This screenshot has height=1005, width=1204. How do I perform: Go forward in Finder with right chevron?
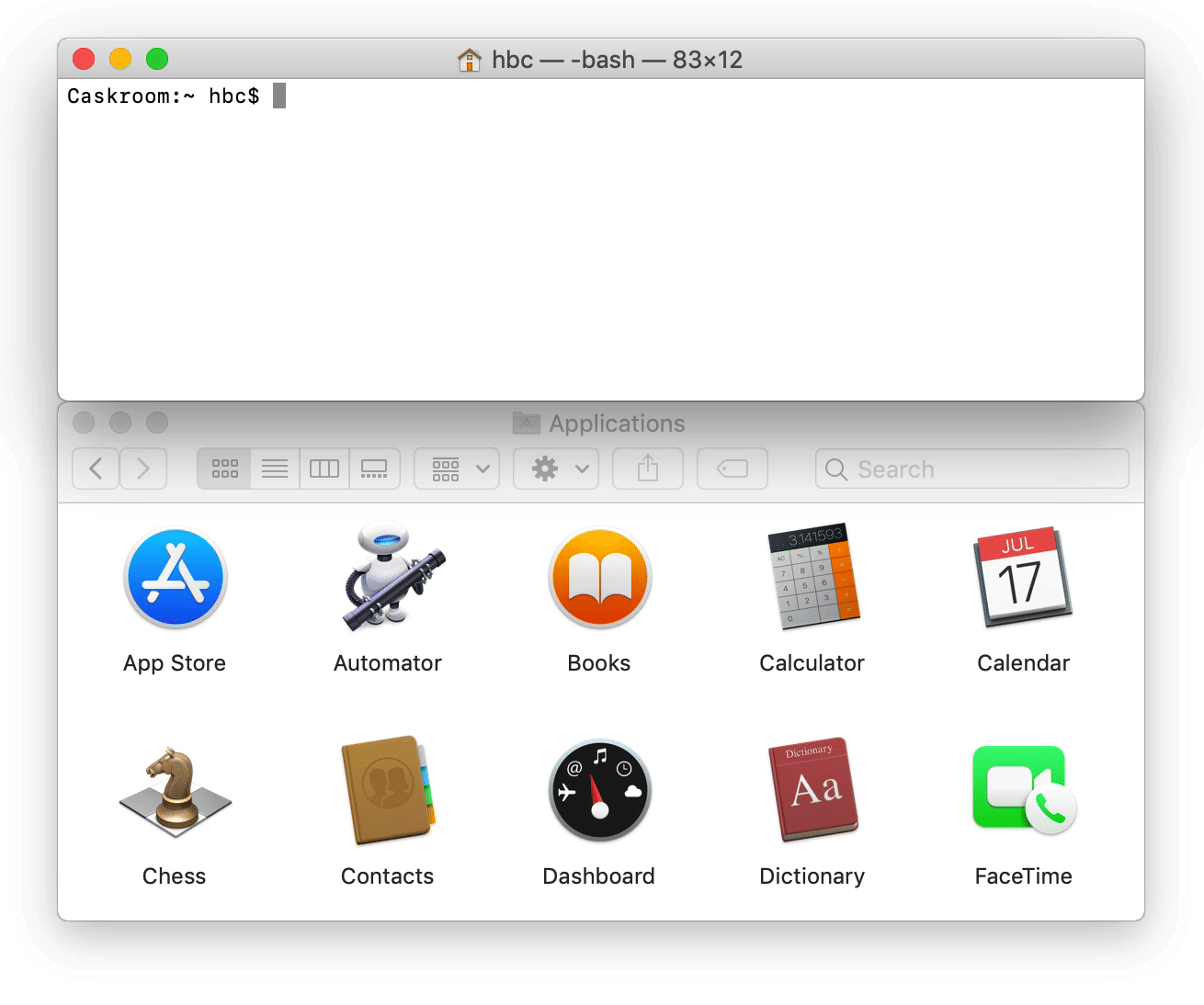[x=143, y=469]
